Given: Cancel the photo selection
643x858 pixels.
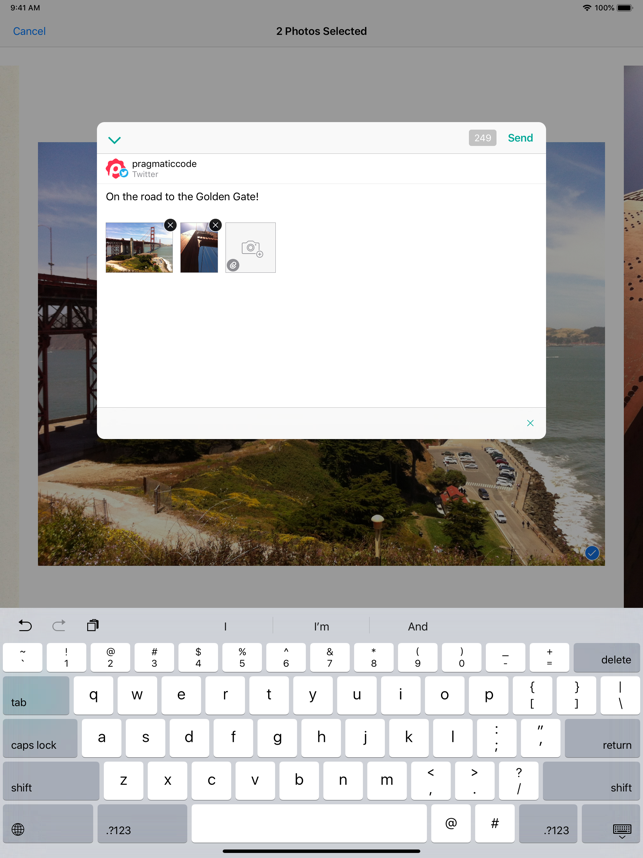Looking at the screenshot, I should (29, 31).
